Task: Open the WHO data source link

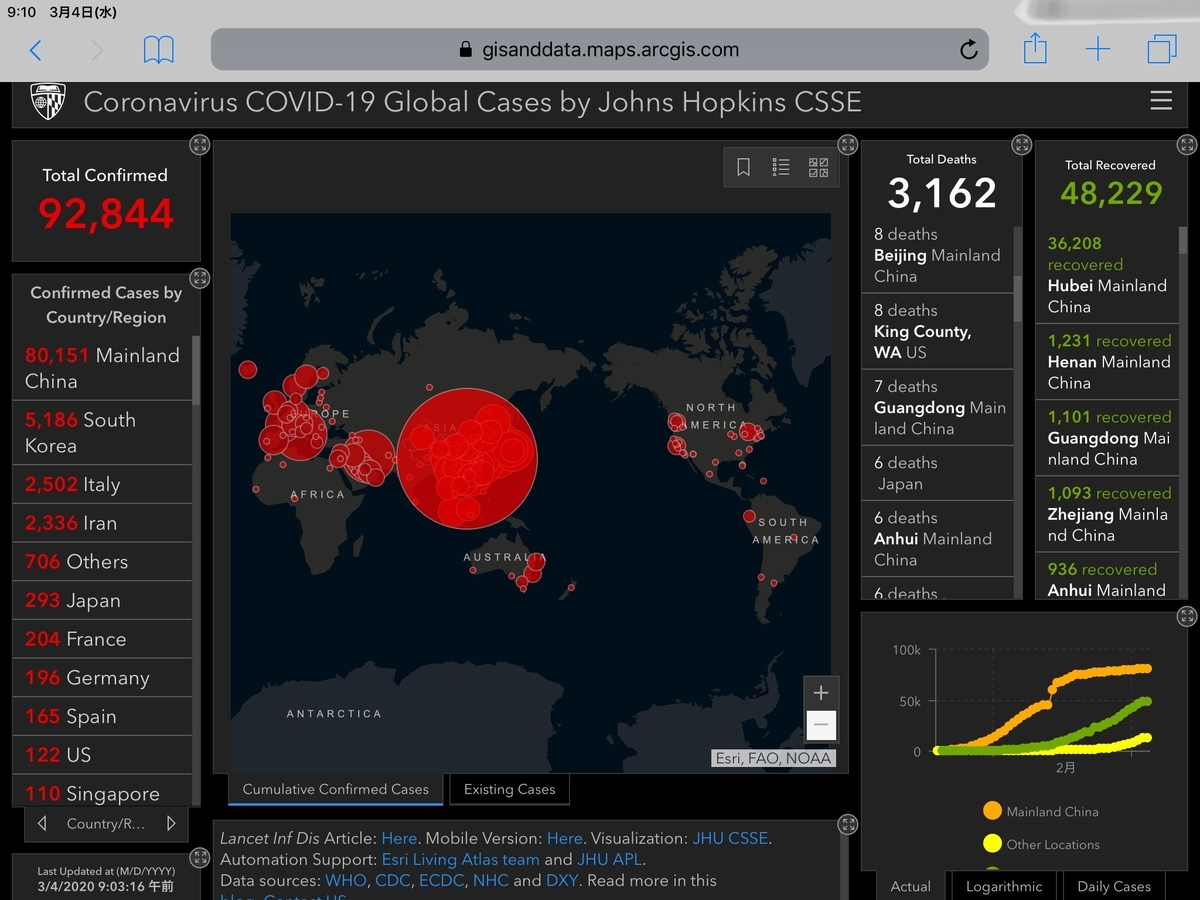Action: coord(346,881)
